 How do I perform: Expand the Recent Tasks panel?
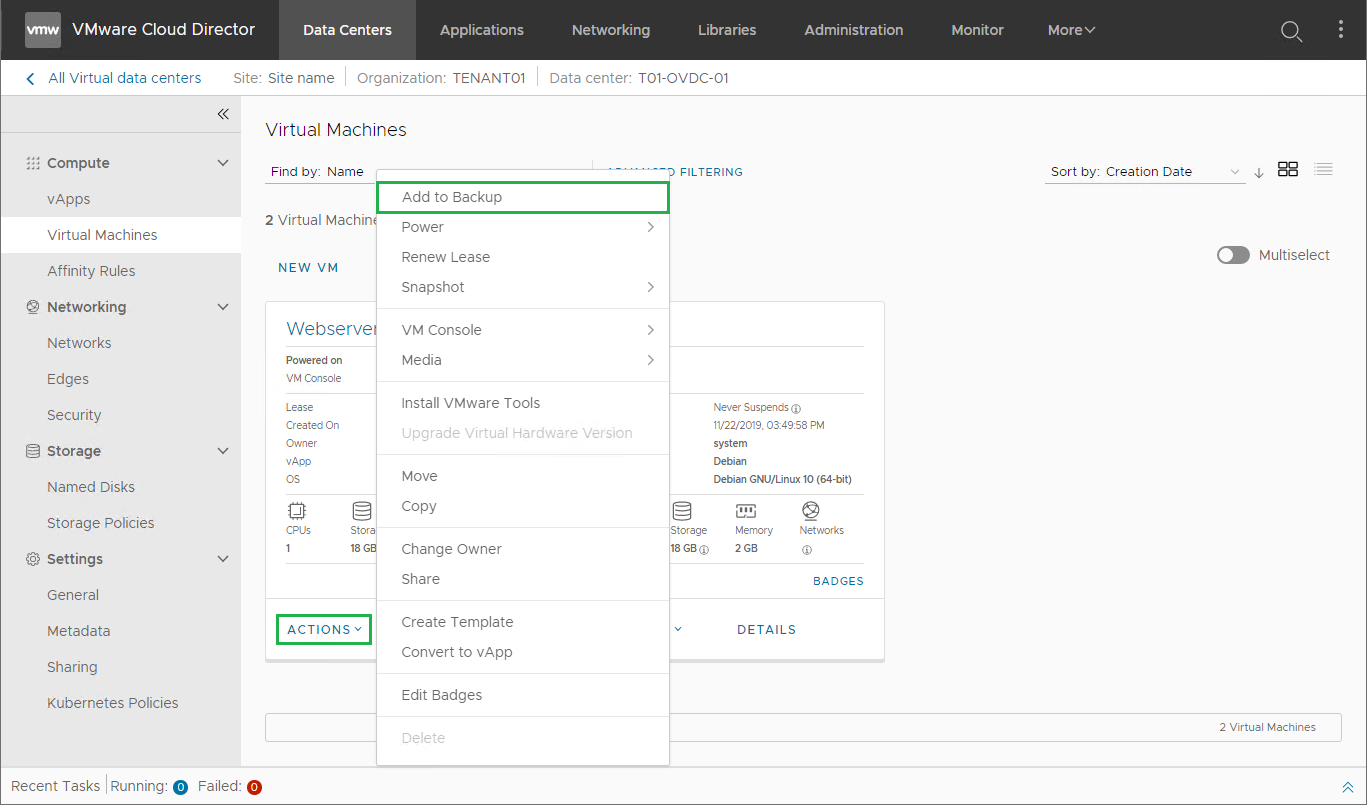[x=1347, y=787]
